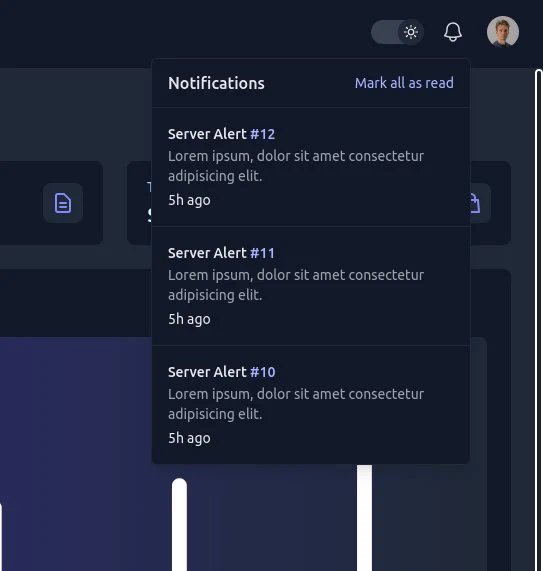Image resolution: width=543 pixels, height=571 pixels.
Task: Click 5h ago under Server Alert #11
Action: 189,319
